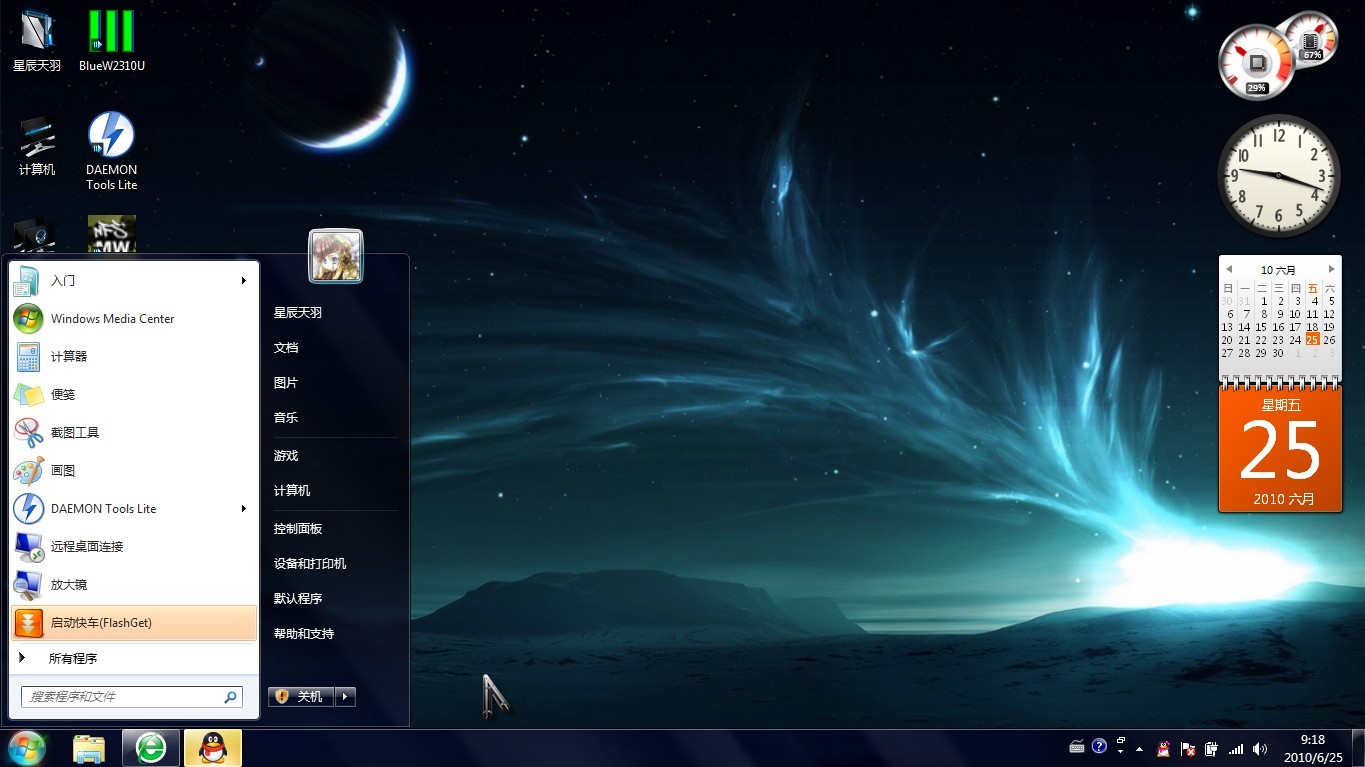Open the keyboard input method tray icon
1365x767 pixels.
pos(1077,747)
